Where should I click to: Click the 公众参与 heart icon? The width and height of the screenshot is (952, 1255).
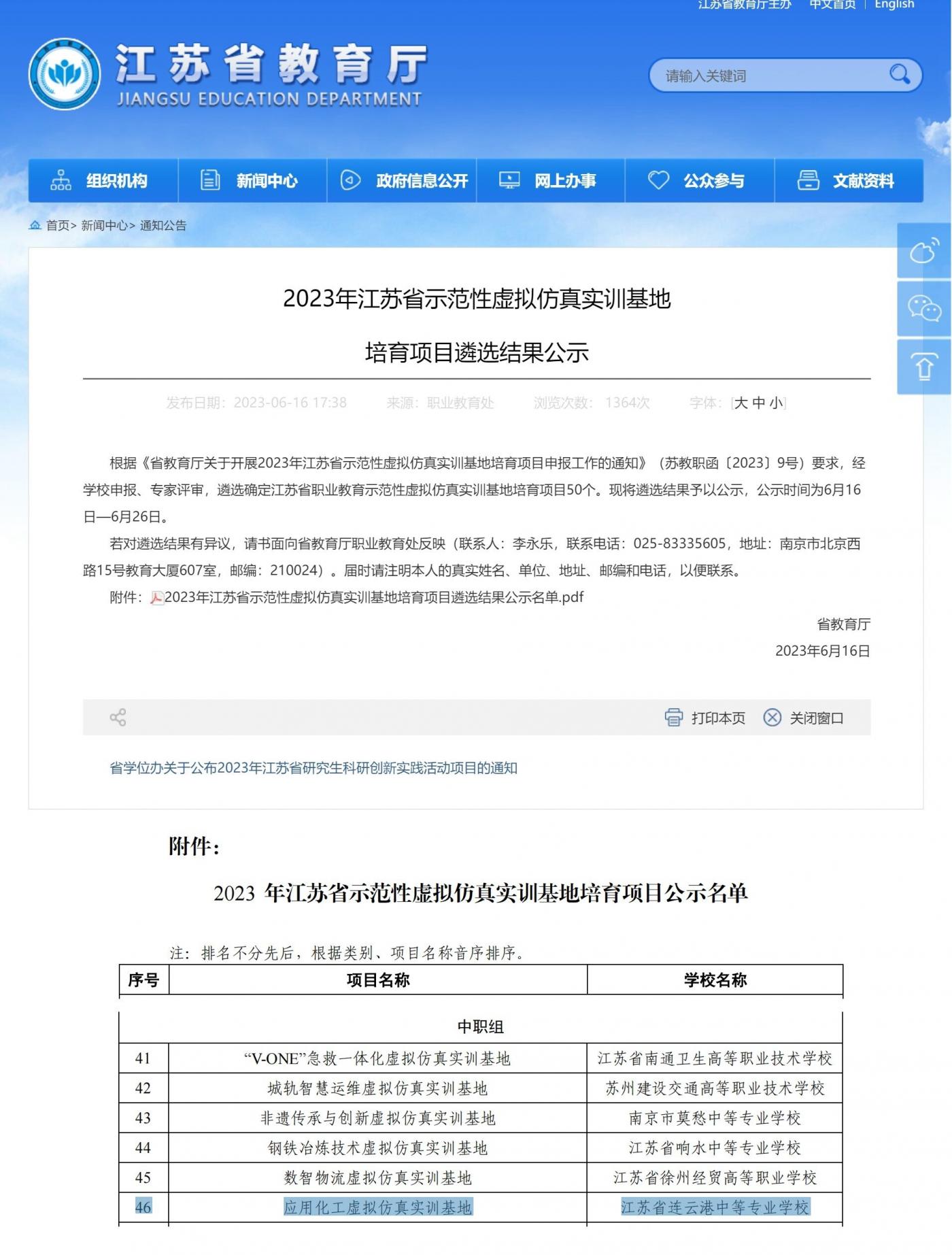658,180
